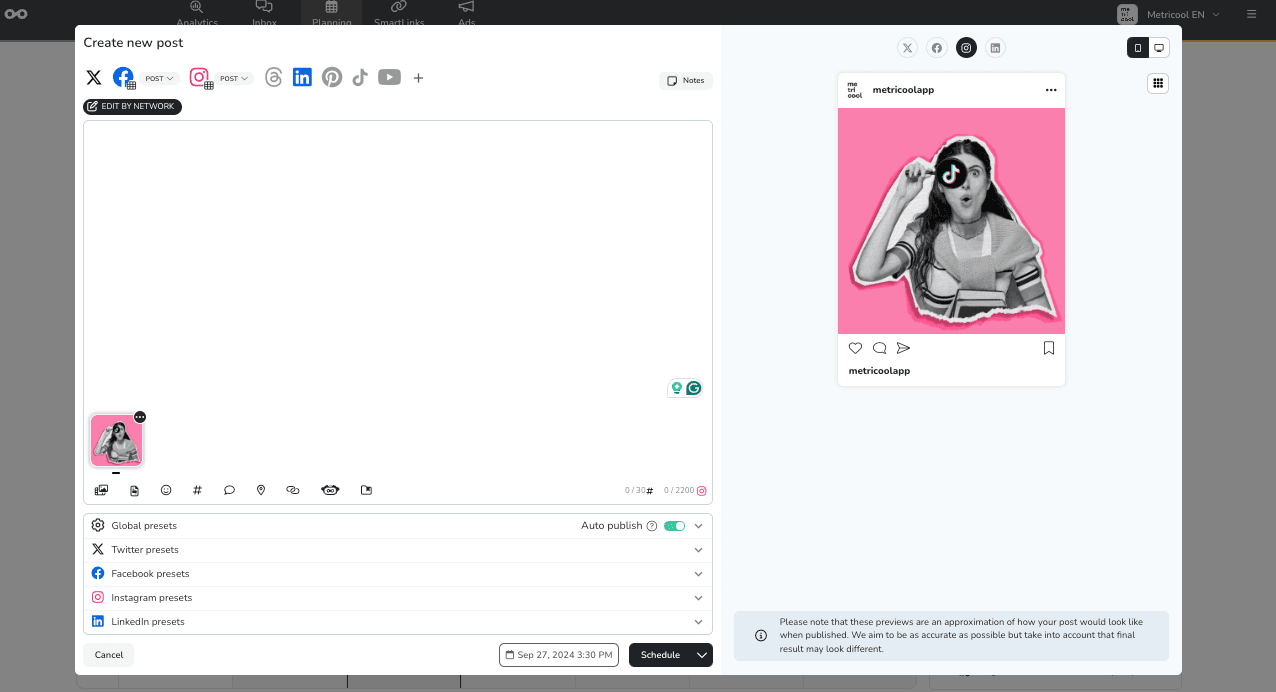Click the Grammarly icon near the editor
The image size is (1276, 692).
point(694,387)
